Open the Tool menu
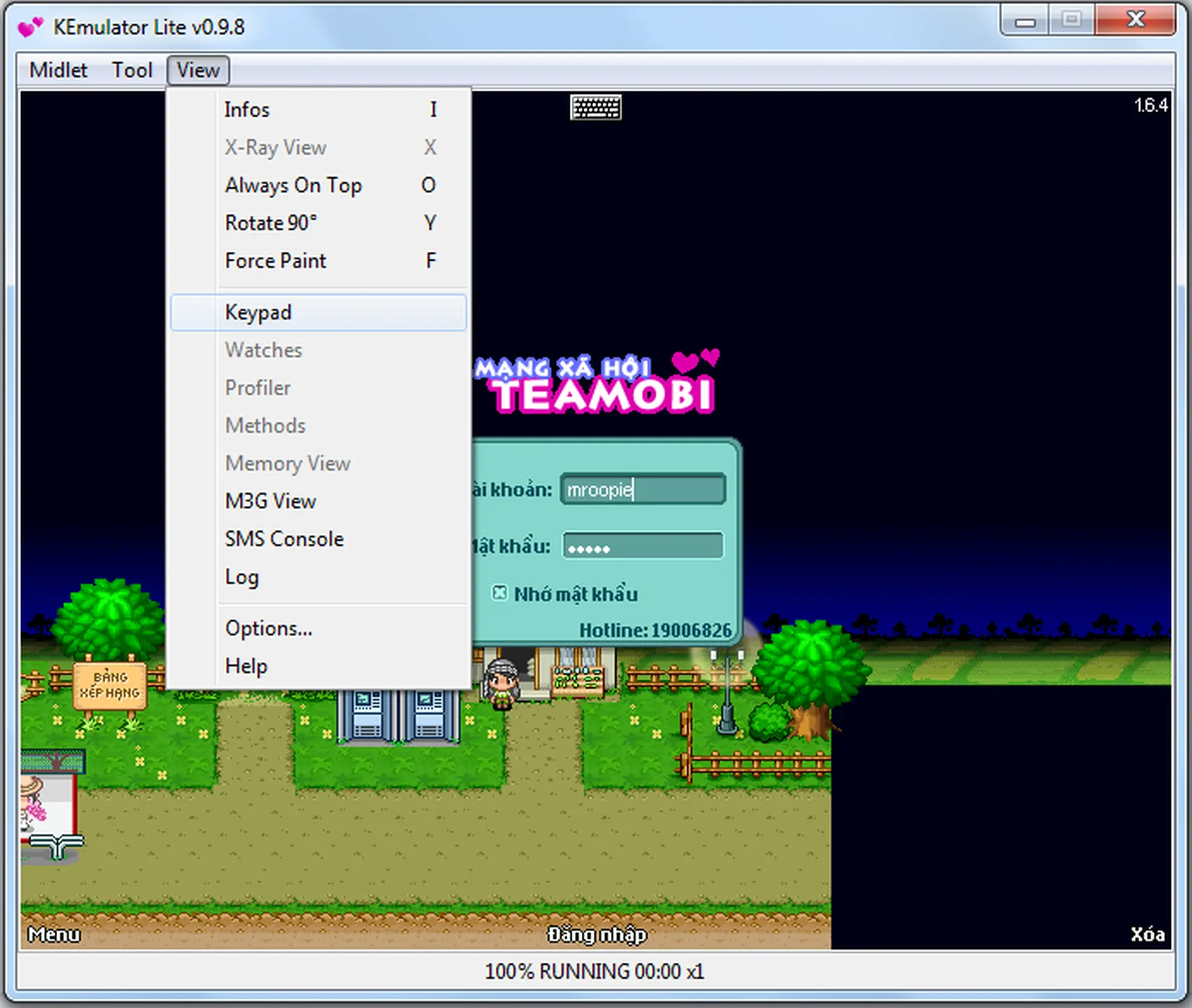 click(x=132, y=70)
